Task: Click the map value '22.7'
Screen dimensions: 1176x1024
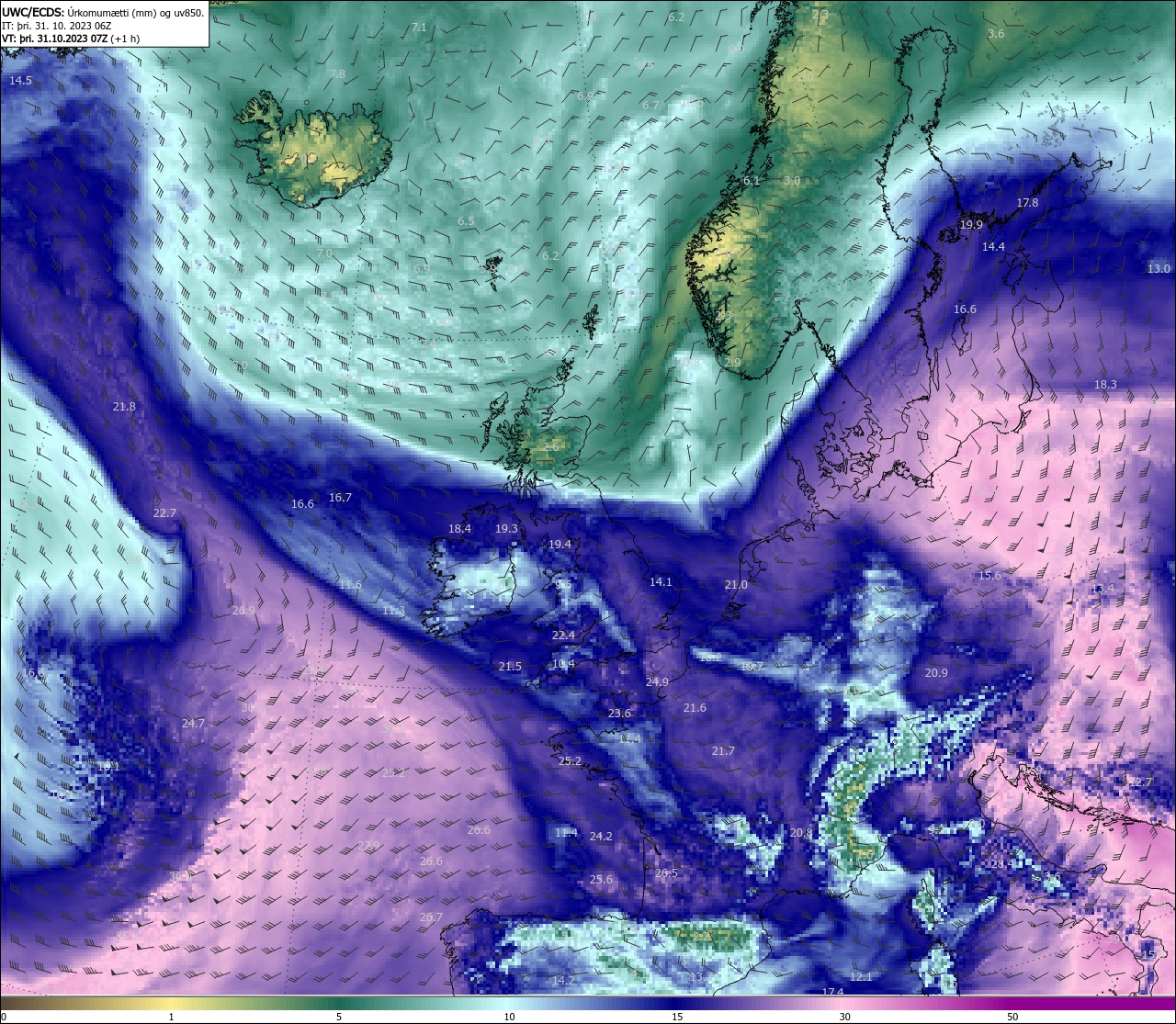Action: 164,513
